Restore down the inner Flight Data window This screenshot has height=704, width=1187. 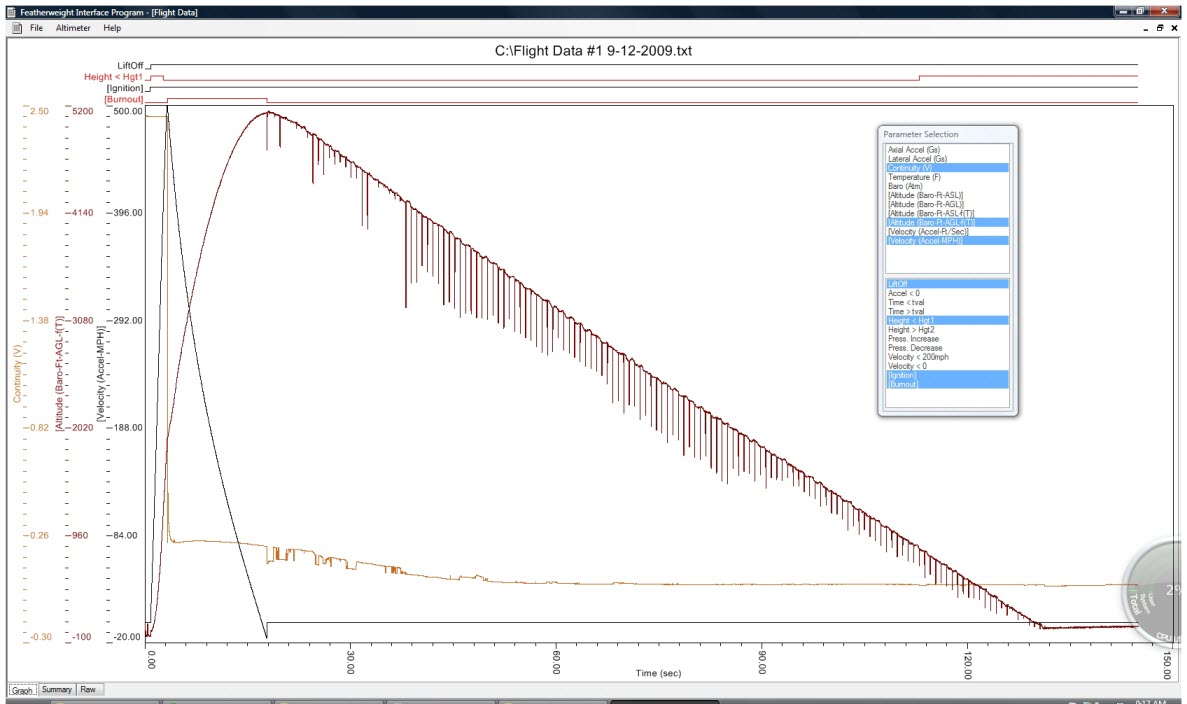pyautogui.click(x=1160, y=28)
